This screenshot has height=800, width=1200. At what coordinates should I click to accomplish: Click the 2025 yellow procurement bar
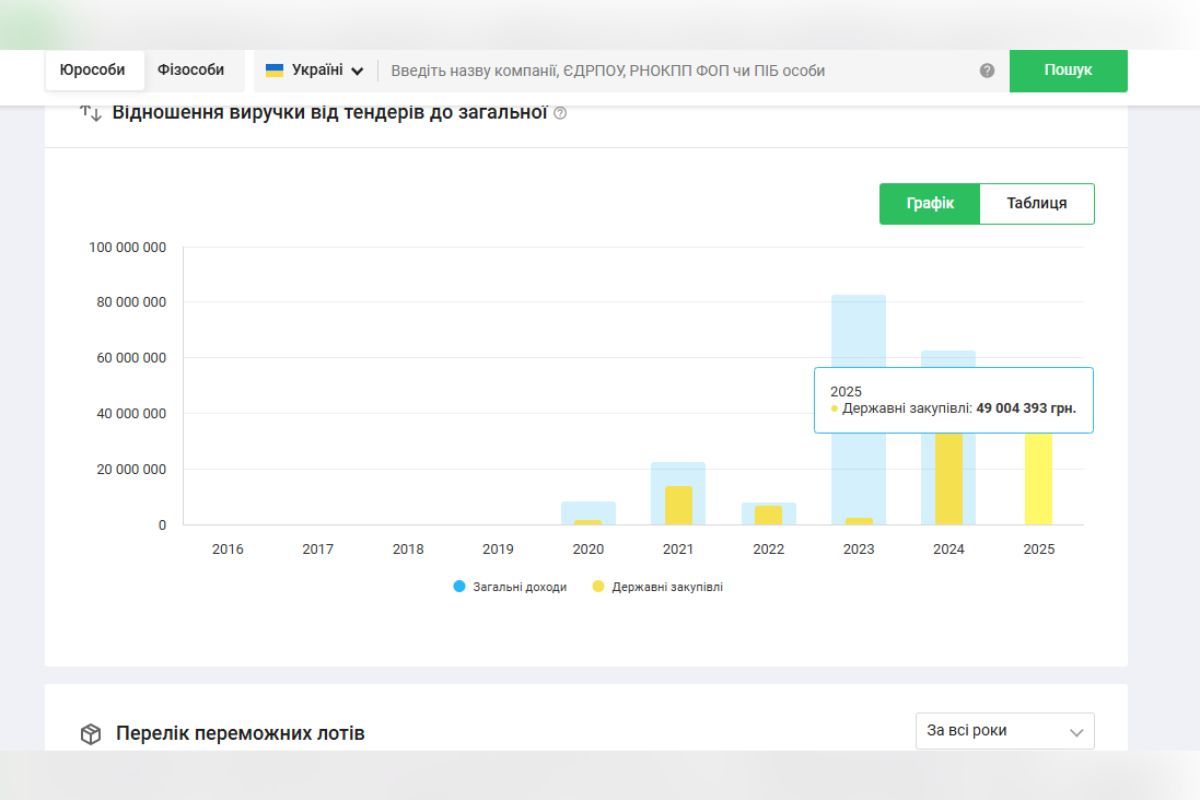1038,480
